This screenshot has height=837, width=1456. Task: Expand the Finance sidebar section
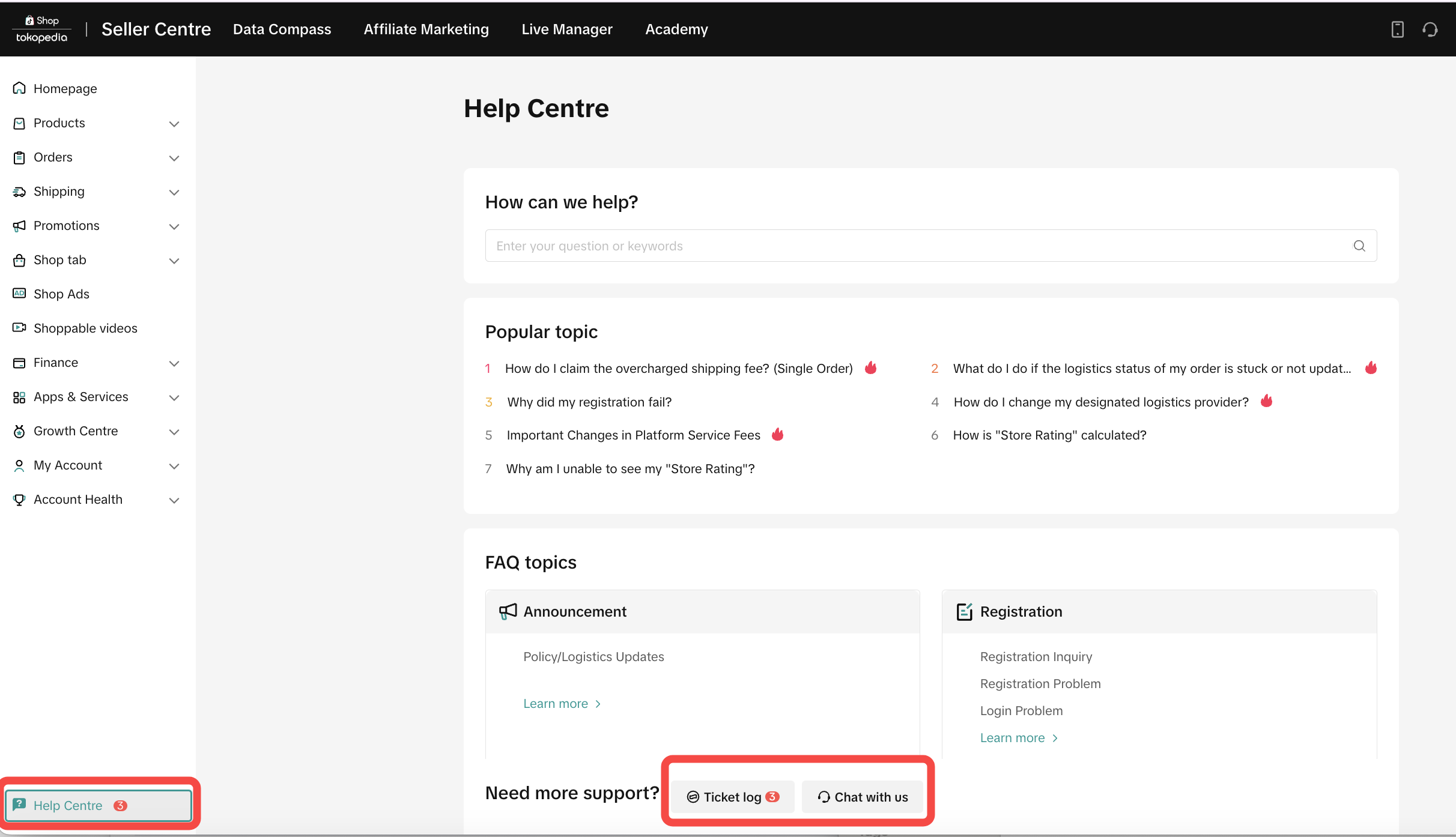[x=174, y=363]
